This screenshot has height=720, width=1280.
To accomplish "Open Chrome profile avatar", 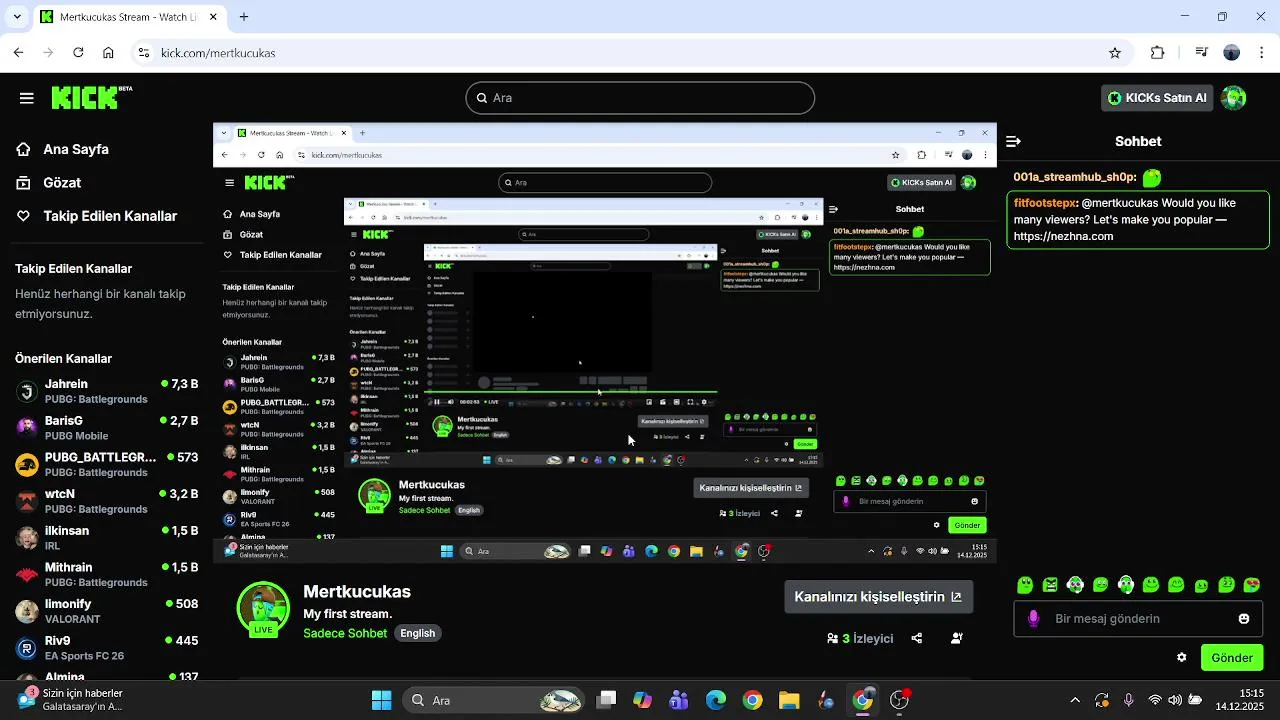I will (1232, 53).
